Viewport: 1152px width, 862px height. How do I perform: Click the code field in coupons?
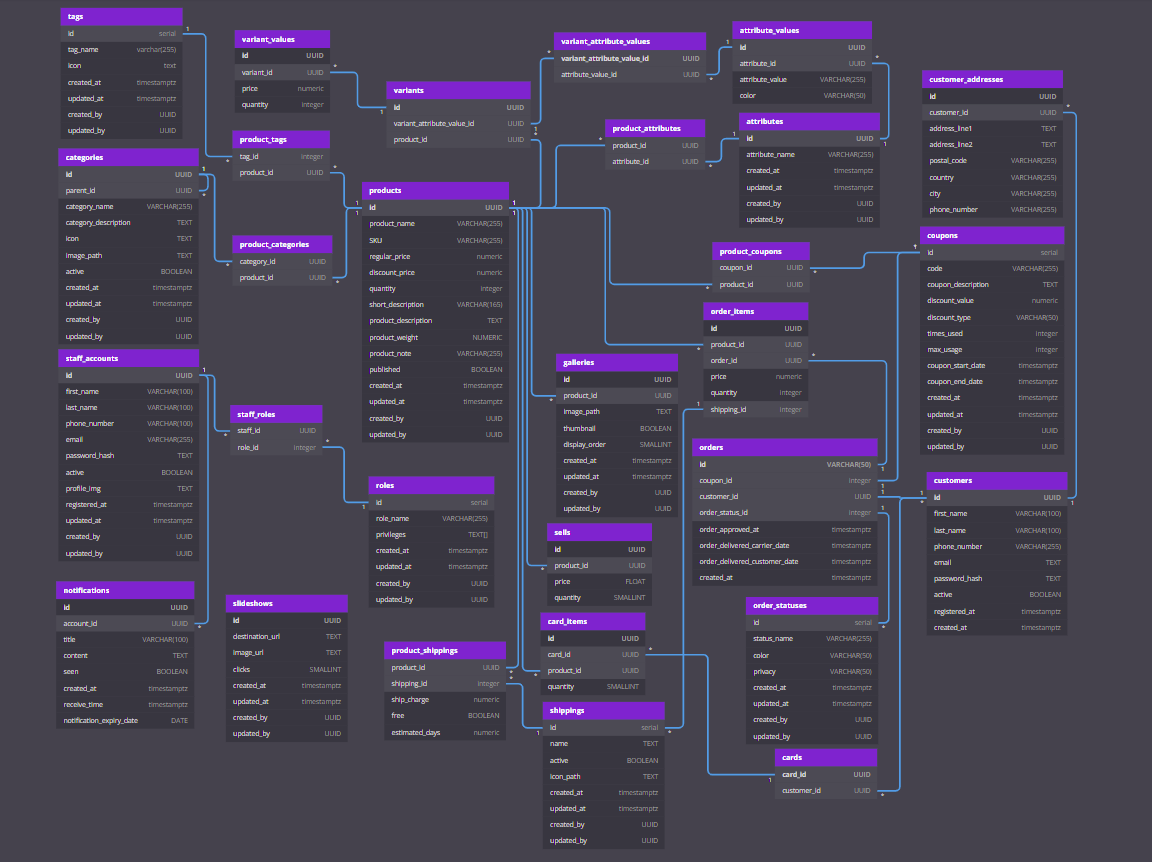992,268
